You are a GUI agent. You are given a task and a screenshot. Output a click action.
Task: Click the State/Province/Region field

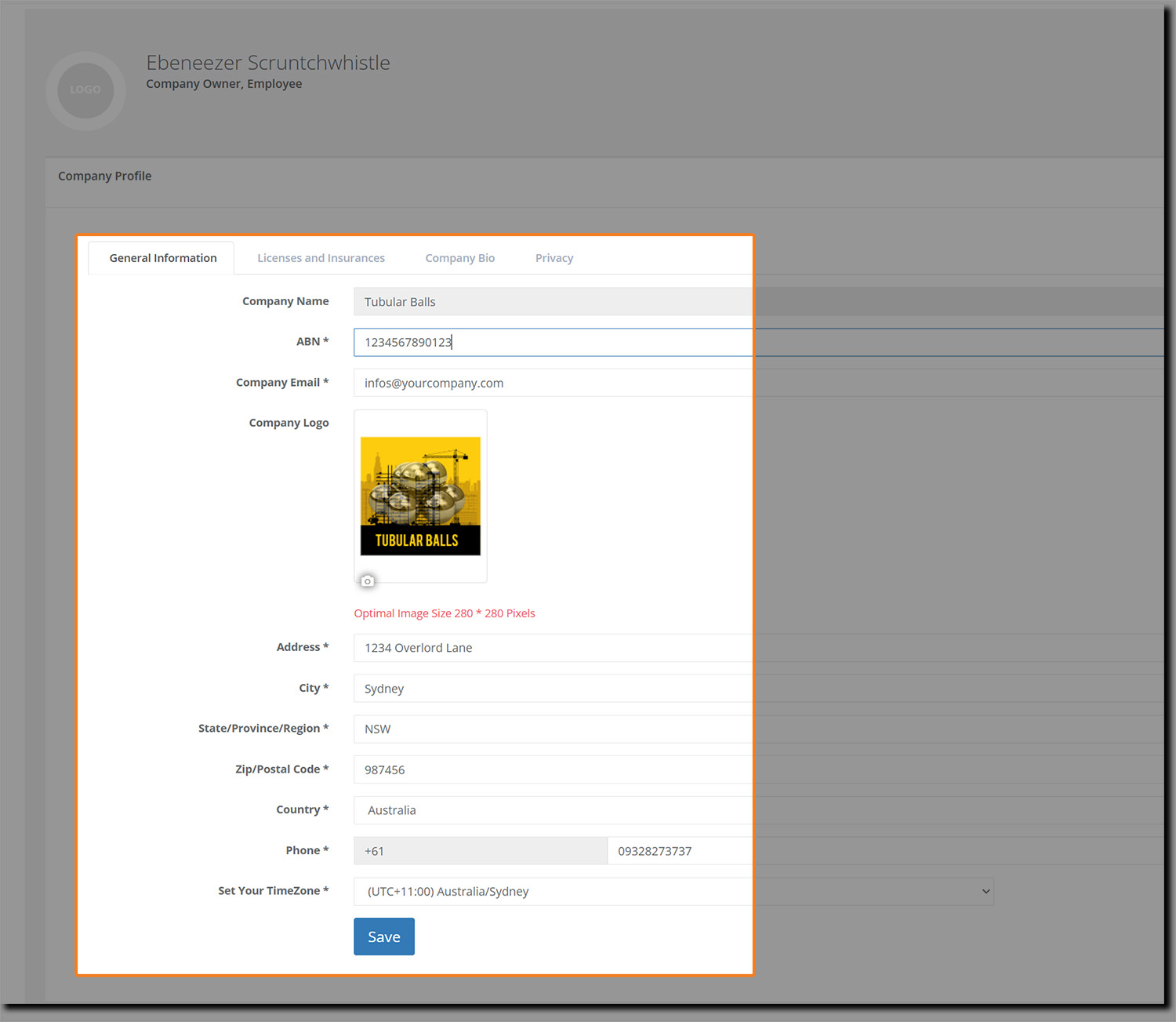759,729
